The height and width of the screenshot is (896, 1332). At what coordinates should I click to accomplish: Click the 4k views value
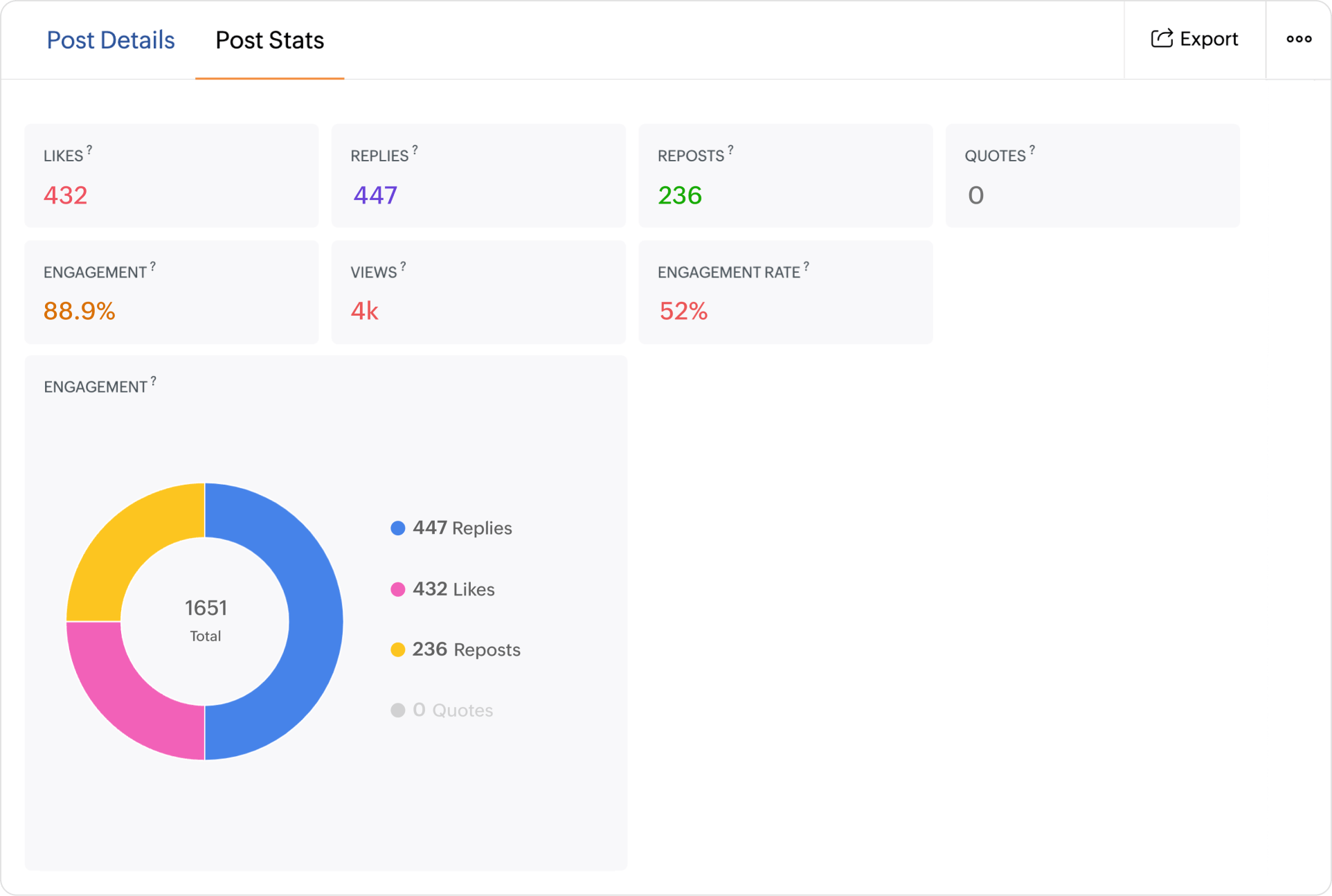point(364,311)
